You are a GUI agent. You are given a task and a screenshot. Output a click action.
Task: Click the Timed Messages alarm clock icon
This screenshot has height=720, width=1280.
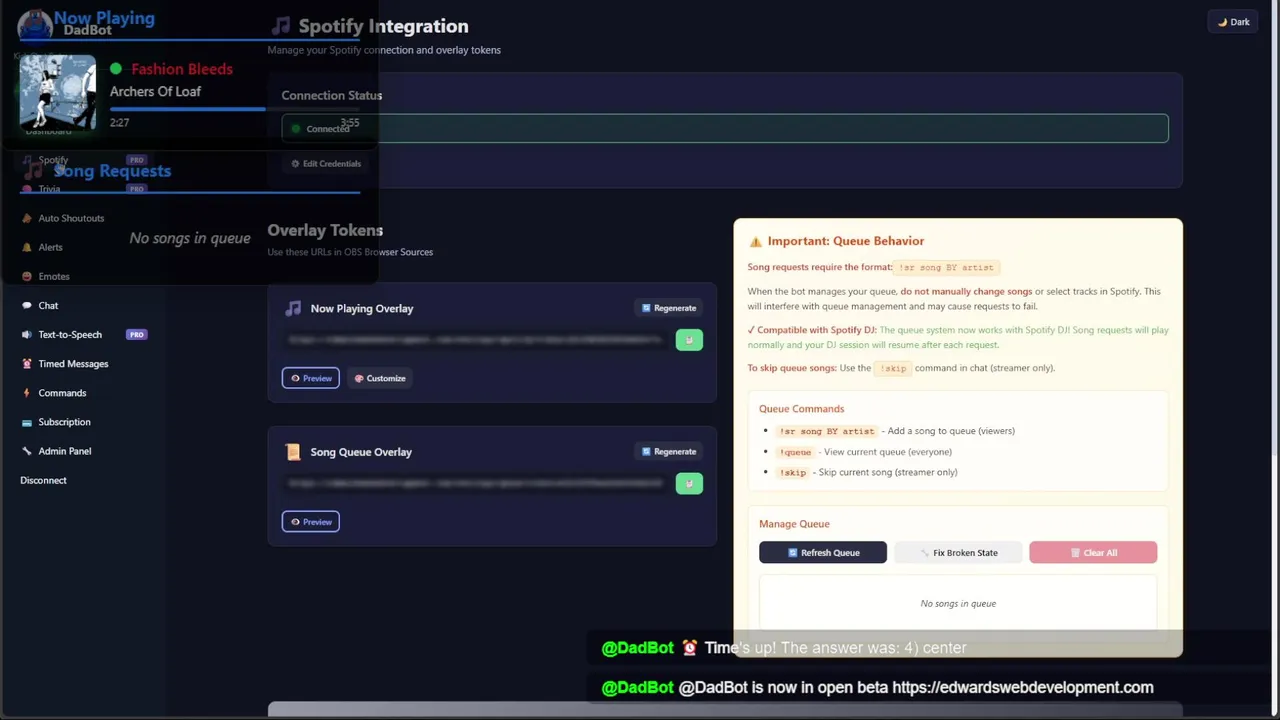27,363
